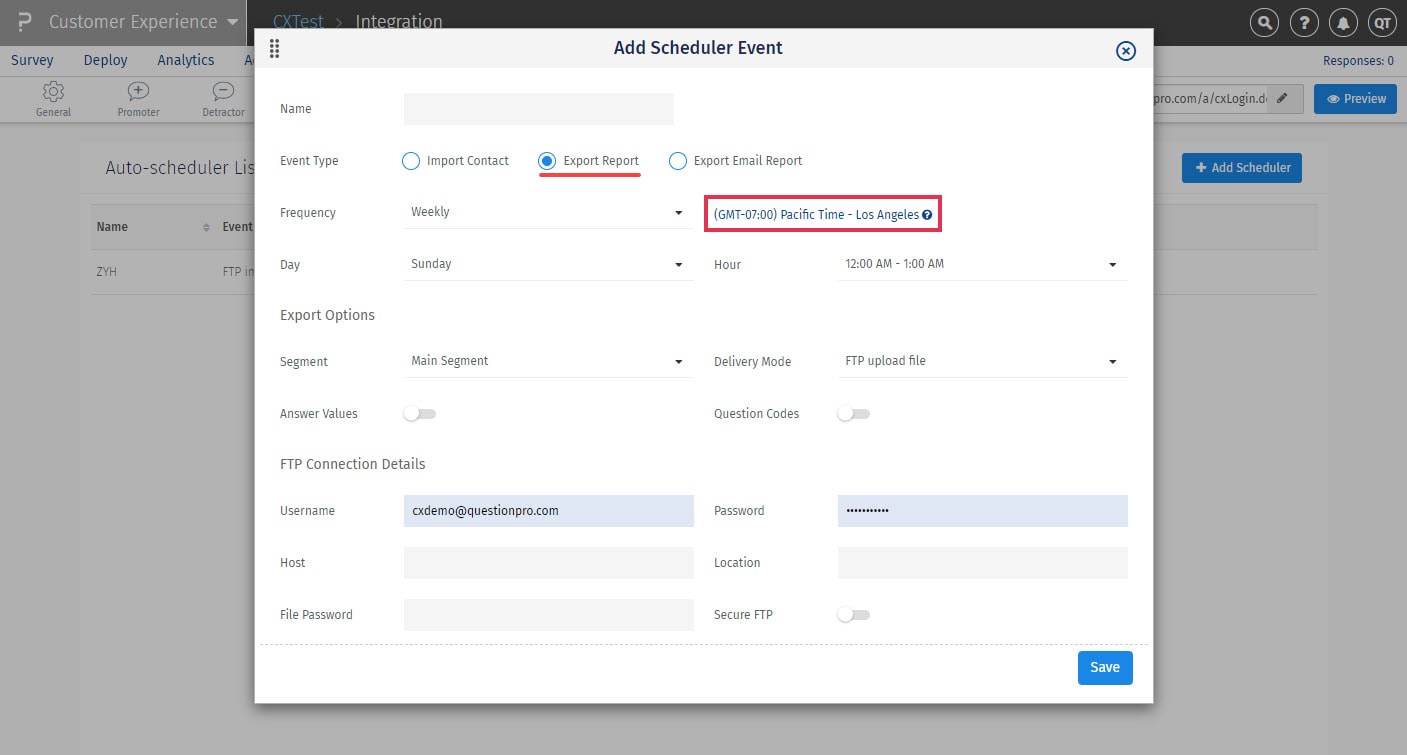Screen dimensions: 1407x755
Task: Expand the Frequency Weekly dropdown
Action: click(x=547, y=212)
